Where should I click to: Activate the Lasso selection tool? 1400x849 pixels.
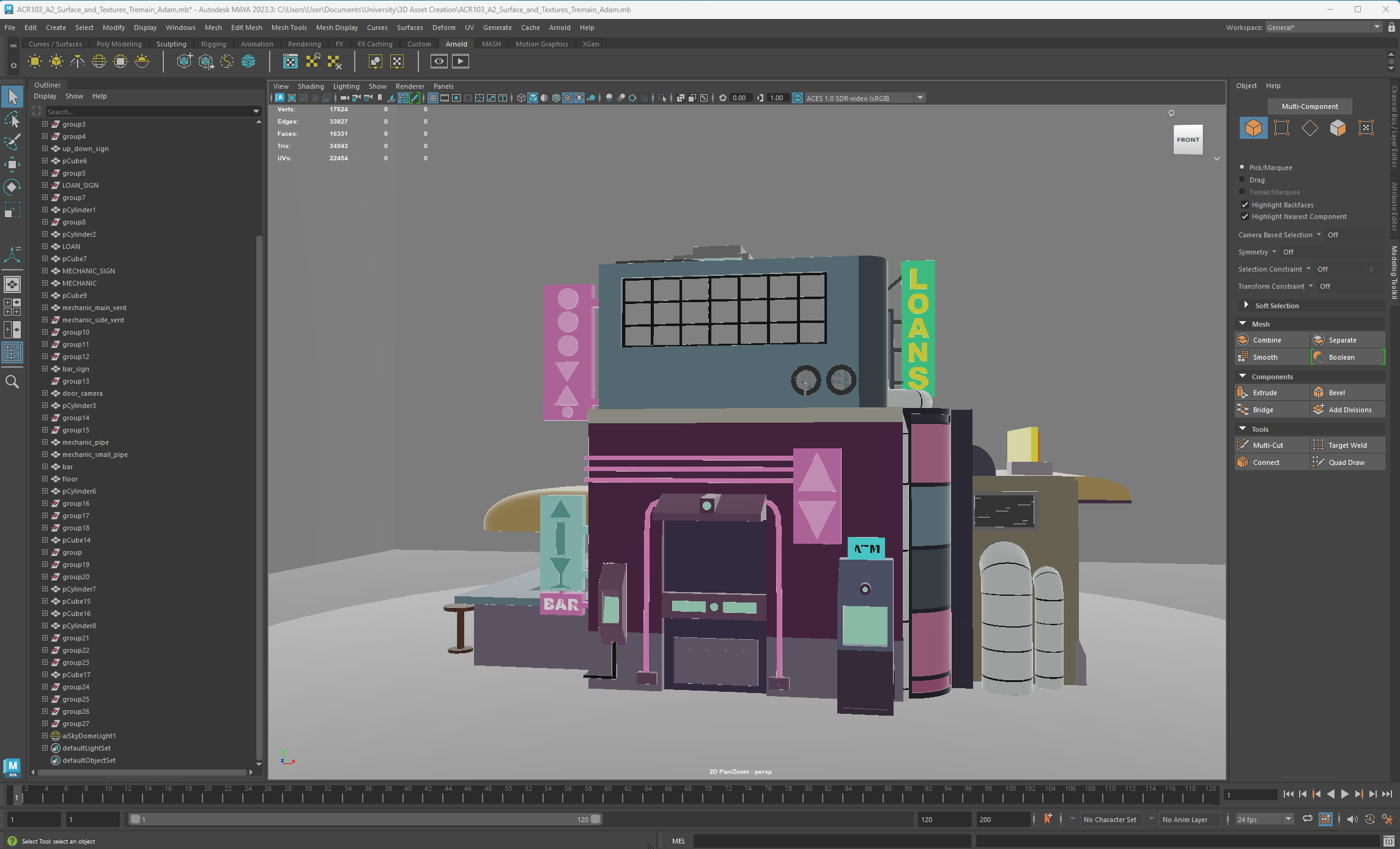(x=12, y=120)
